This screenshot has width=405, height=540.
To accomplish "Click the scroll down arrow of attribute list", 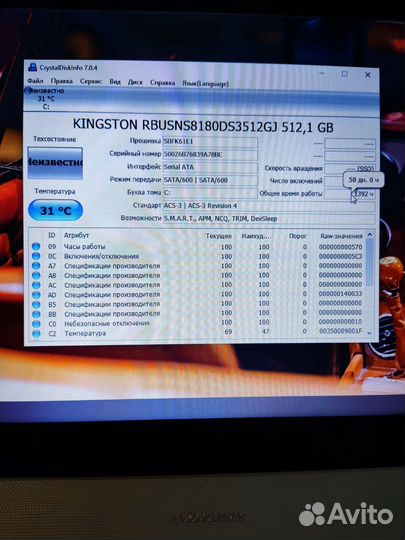I will [x=370, y=333].
